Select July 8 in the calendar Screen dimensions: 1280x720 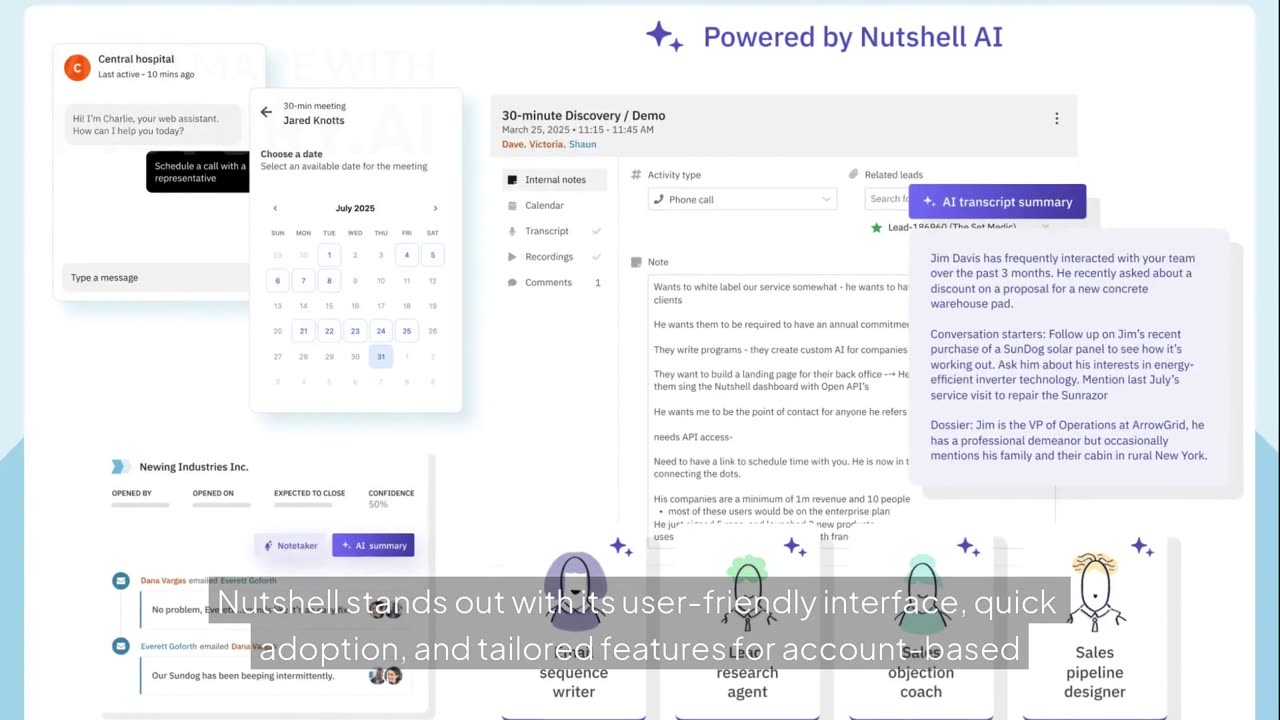[329, 281]
